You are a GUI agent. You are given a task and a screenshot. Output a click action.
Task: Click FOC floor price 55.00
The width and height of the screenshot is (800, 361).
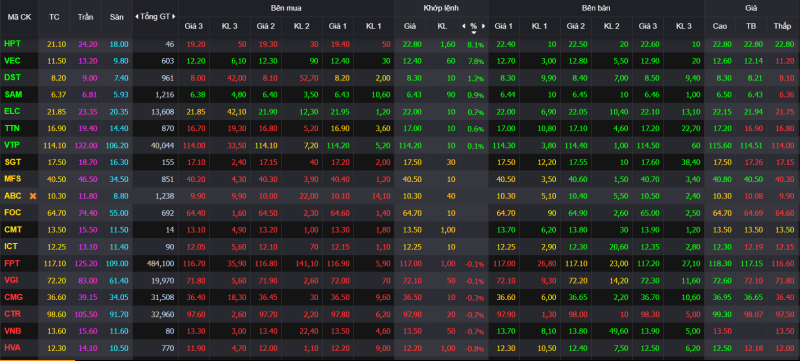(118, 213)
